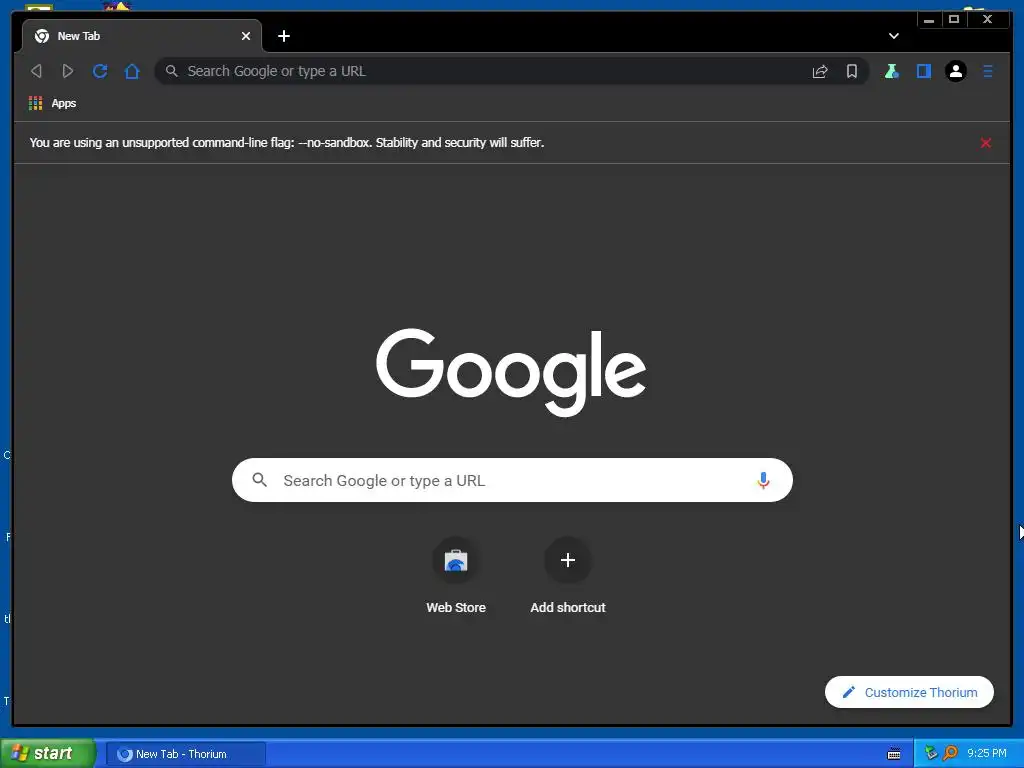Click the search icon in address bar
The image size is (1024, 768).
click(x=172, y=71)
